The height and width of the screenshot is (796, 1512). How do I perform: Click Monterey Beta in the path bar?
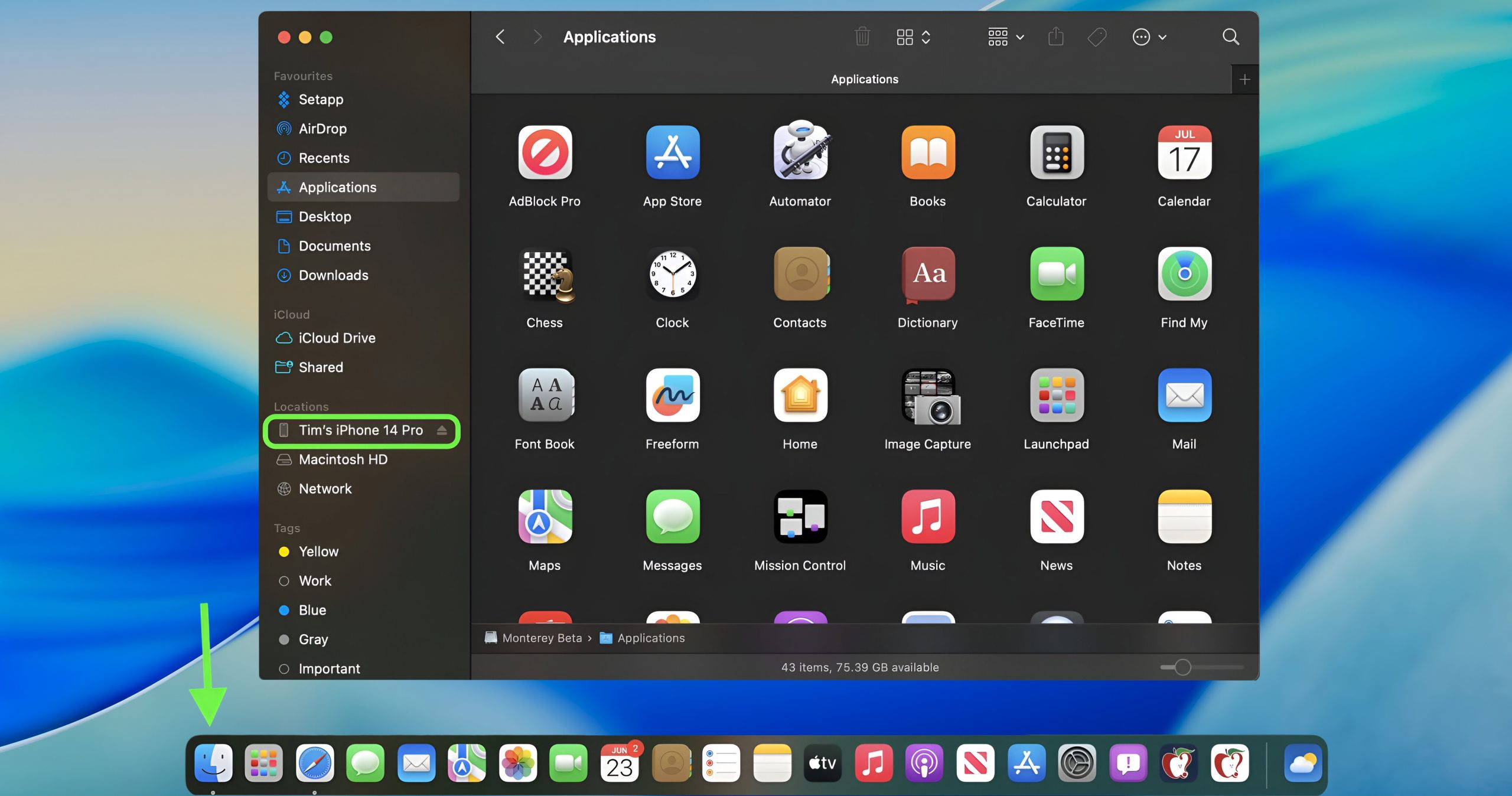click(x=534, y=638)
